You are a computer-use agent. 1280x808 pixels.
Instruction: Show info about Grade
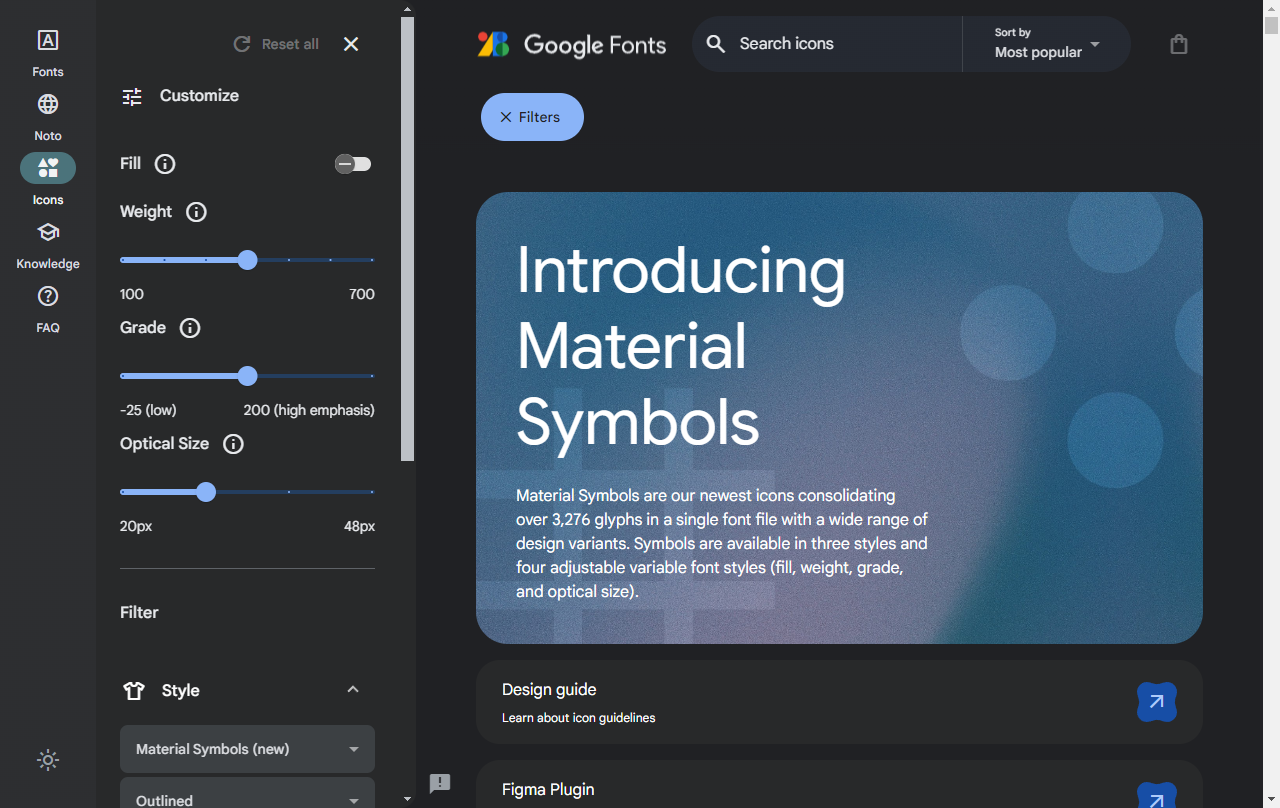189,328
